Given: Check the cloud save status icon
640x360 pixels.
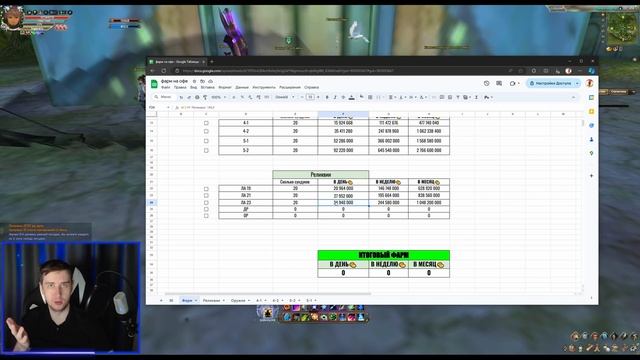Looking at the screenshot, I should tap(211, 81).
